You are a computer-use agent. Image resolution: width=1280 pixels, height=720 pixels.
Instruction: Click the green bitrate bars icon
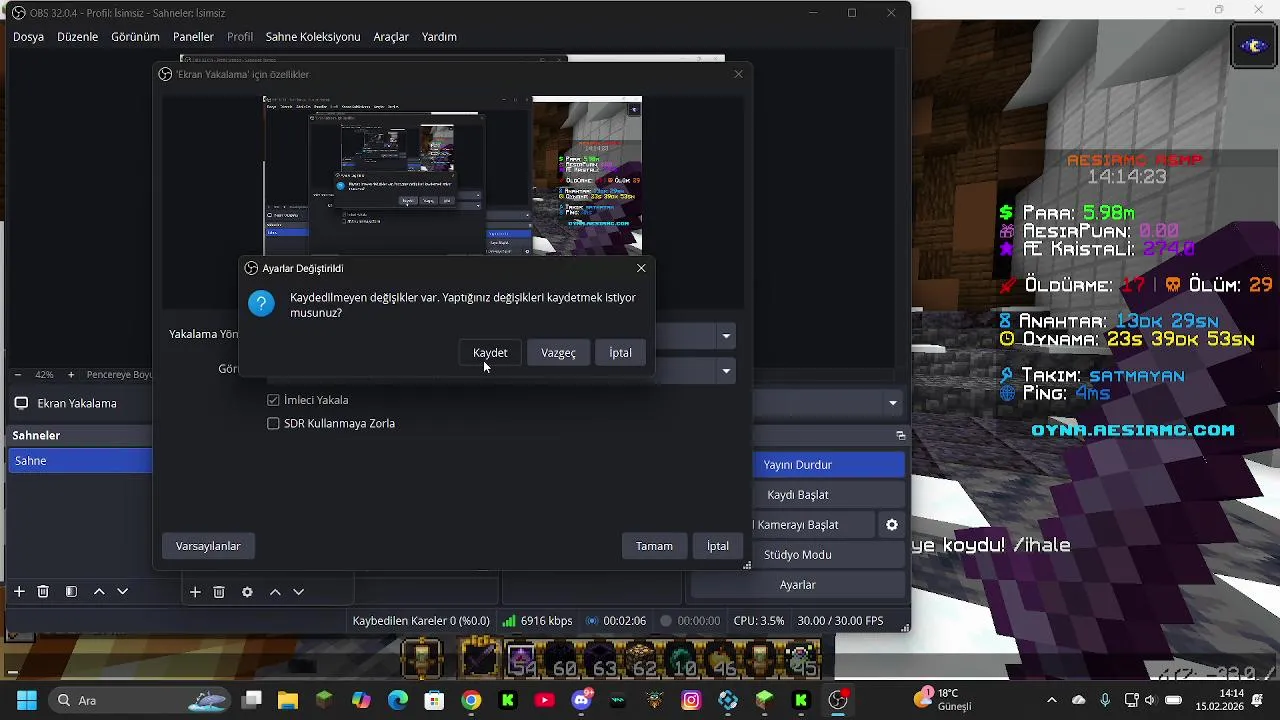509,621
